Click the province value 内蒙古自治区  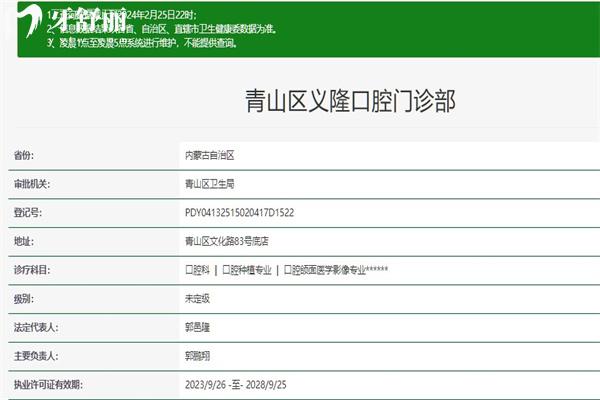[210, 155]
